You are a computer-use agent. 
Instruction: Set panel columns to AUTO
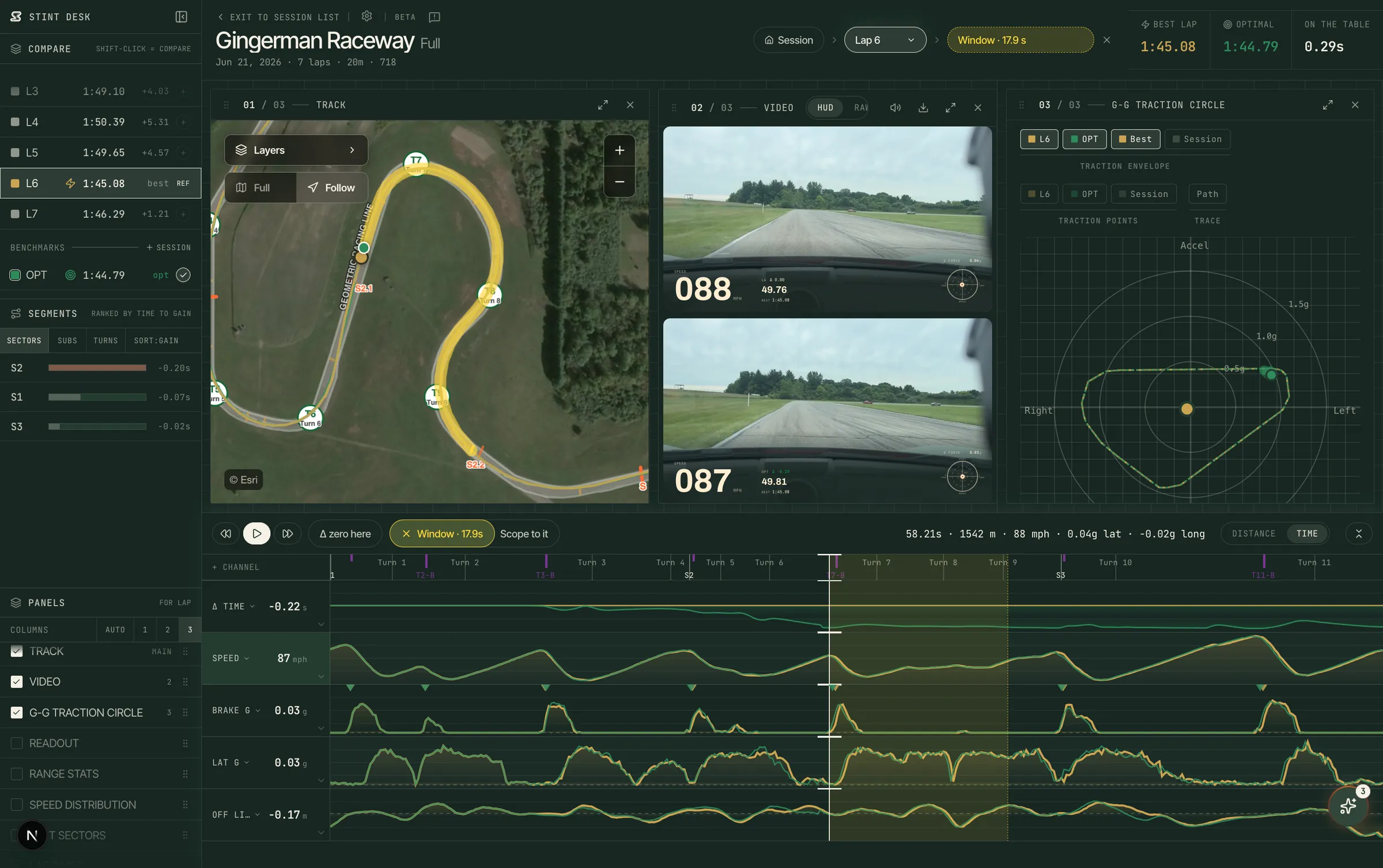(x=115, y=630)
